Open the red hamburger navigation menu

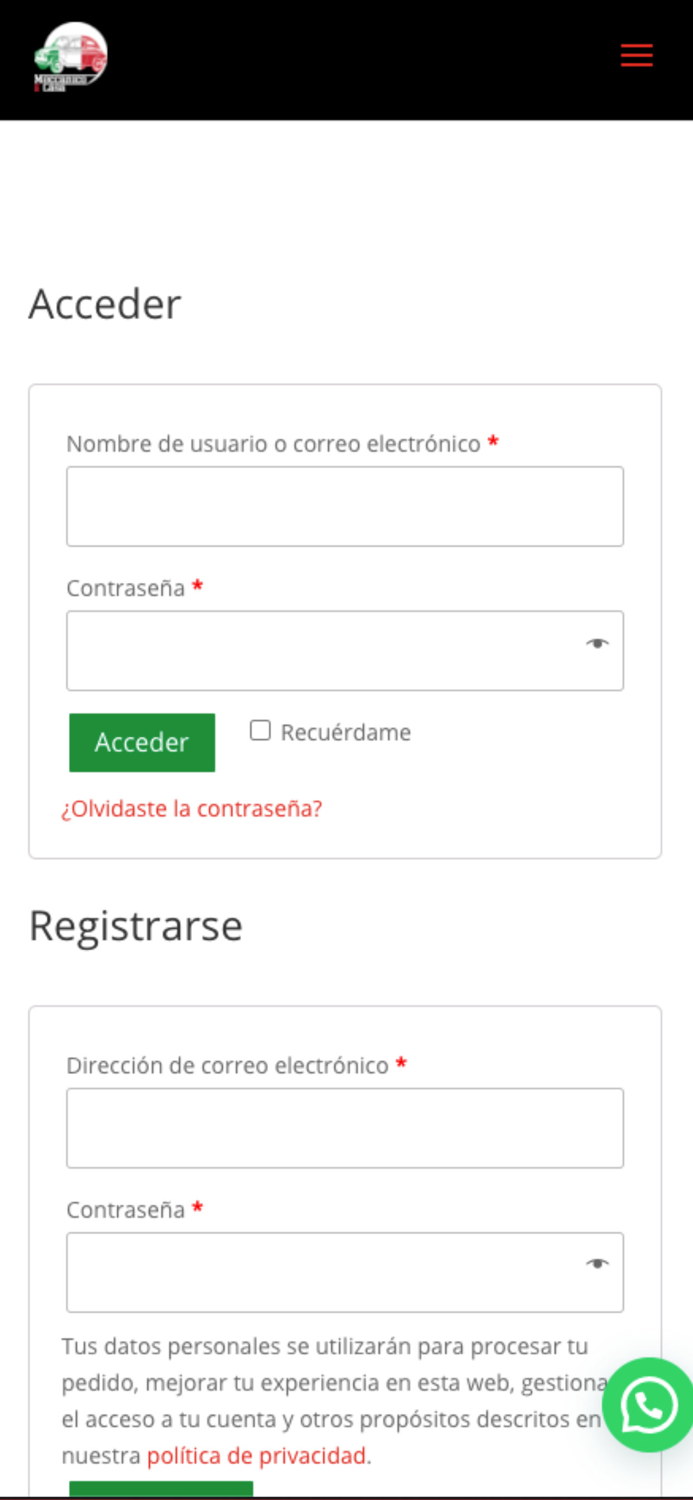point(636,55)
